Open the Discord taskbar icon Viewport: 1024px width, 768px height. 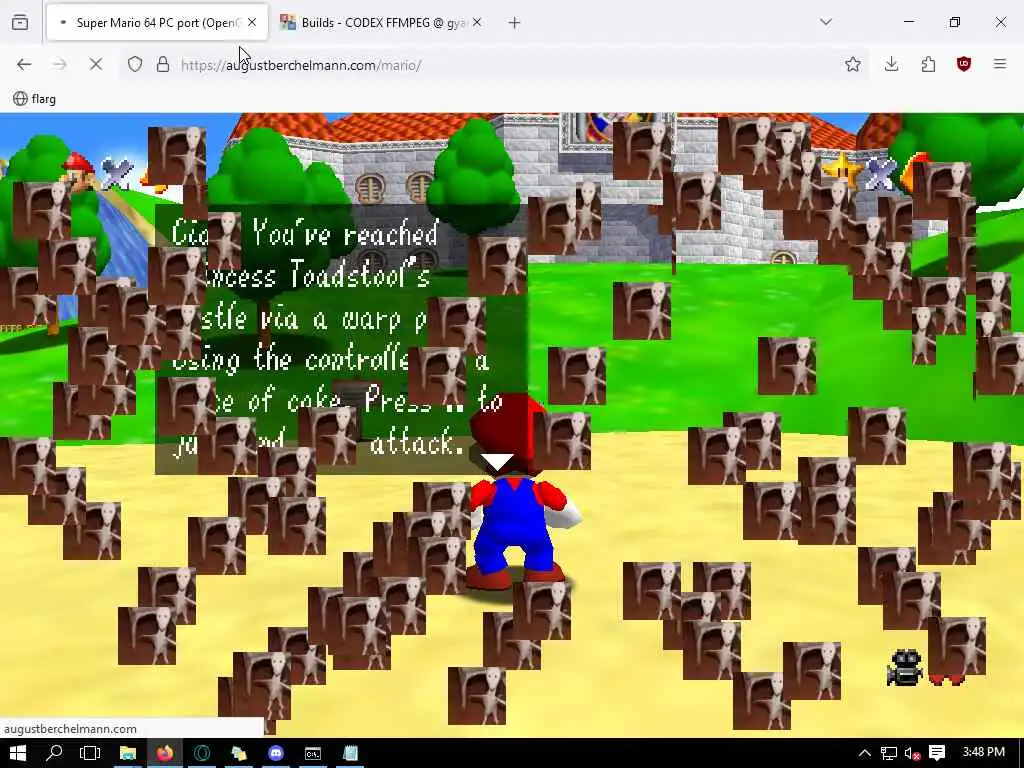276,753
